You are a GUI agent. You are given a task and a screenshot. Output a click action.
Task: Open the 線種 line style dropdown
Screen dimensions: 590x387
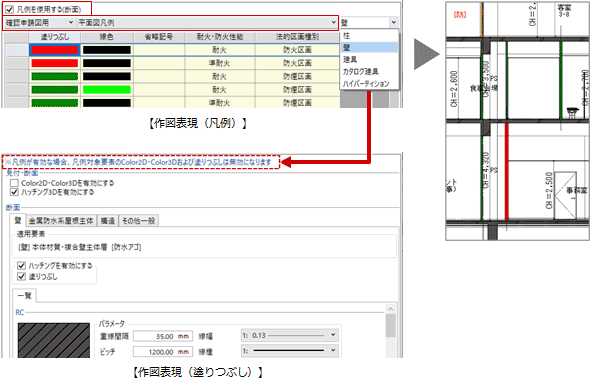[289, 351]
